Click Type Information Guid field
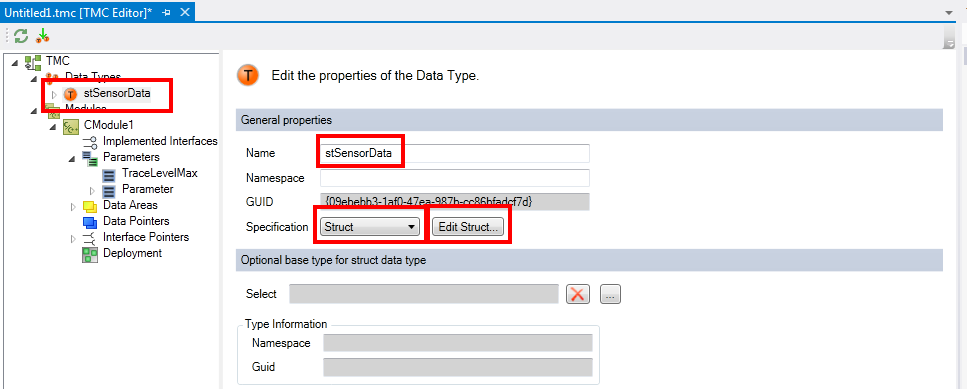This screenshot has width=967, height=389. tap(458, 367)
